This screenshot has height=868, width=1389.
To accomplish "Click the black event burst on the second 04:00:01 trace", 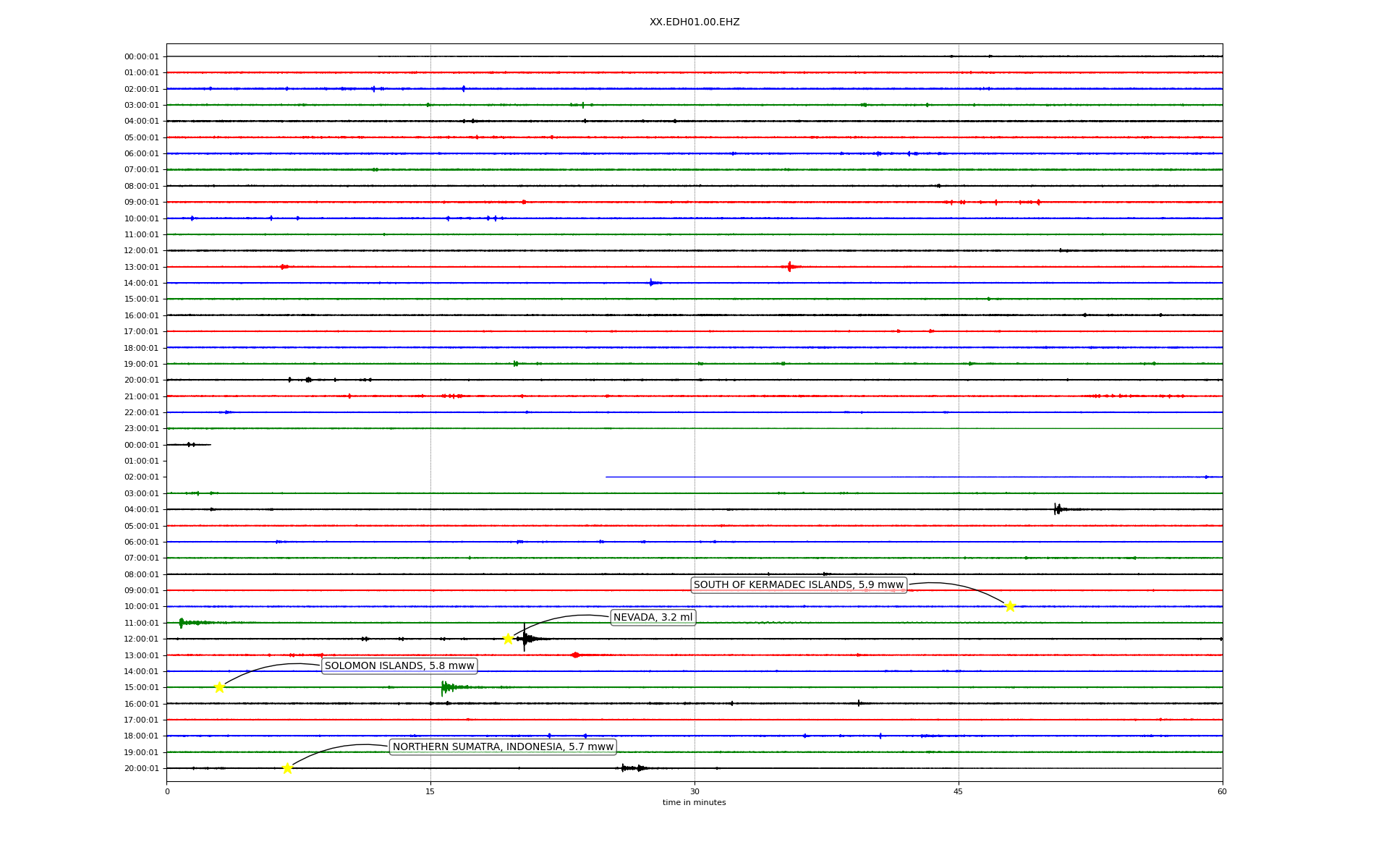I will click(1058, 509).
